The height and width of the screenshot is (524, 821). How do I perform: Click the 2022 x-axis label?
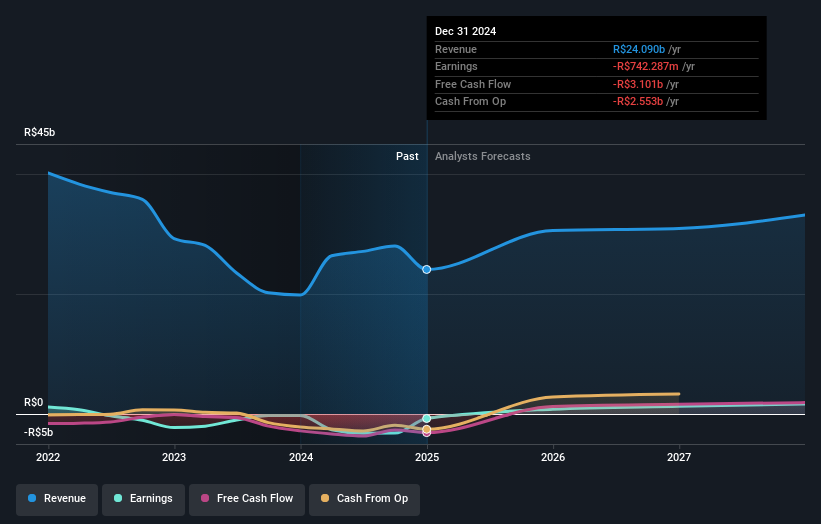[48, 457]
